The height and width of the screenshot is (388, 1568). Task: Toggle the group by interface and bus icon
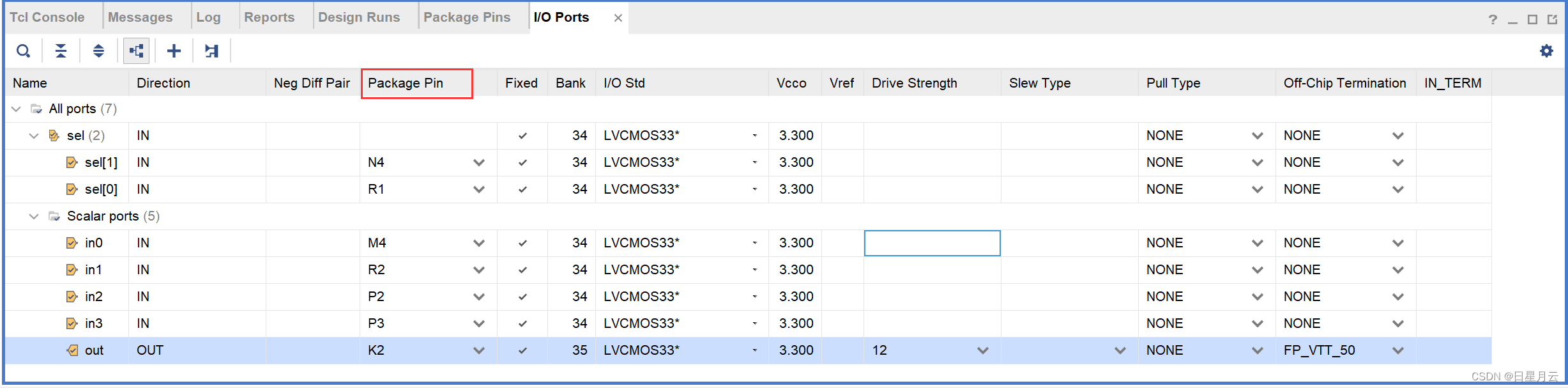(136, 50)
